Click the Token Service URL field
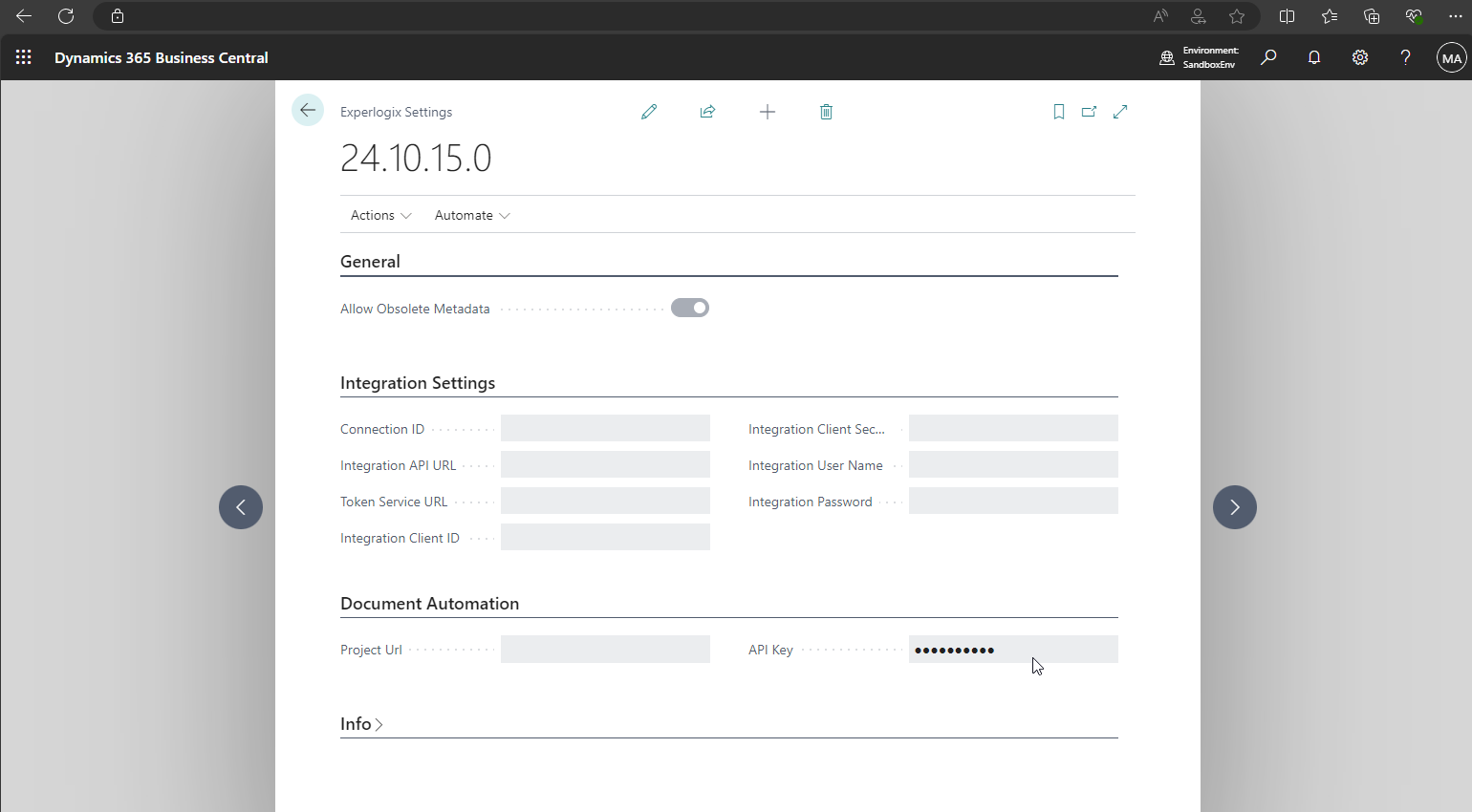Screen dimensions: 1472x812 (x=605, y=501)
